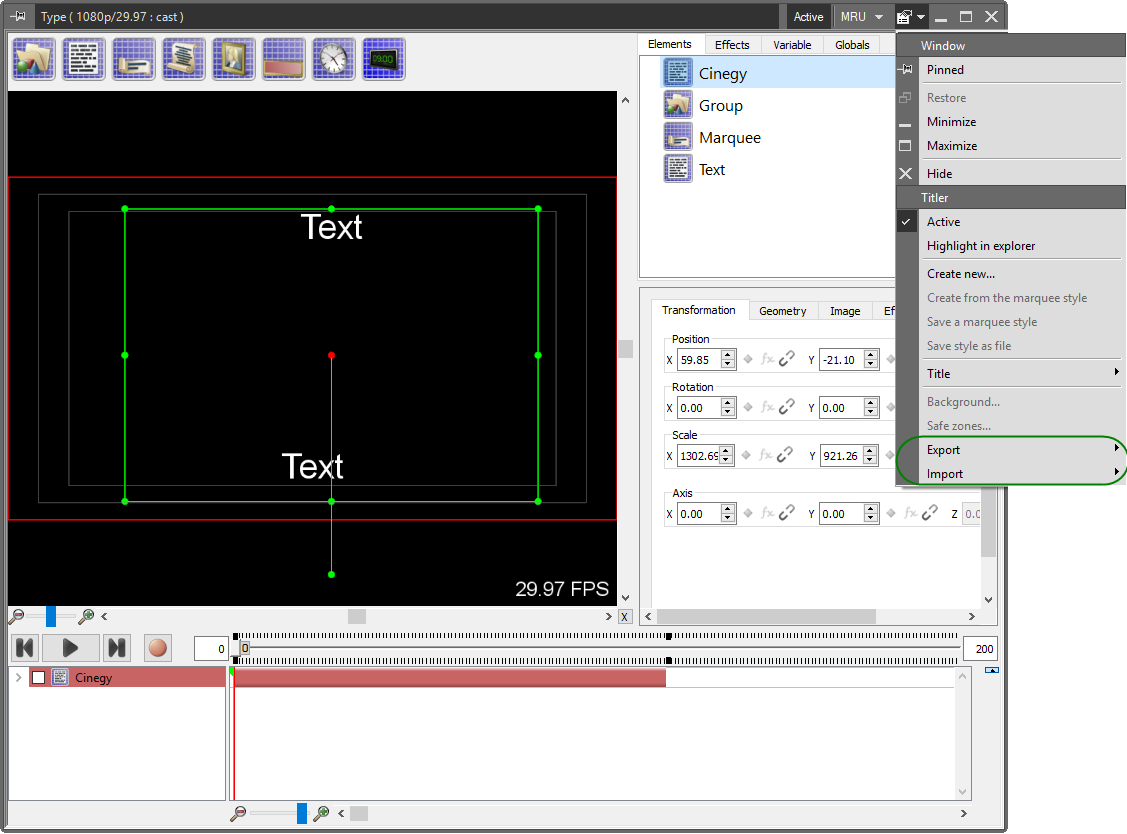Image resolution: width=1127 pixels, height=834 pixels.
Task: Open the MRU dropdown
Action: point(861,17)
